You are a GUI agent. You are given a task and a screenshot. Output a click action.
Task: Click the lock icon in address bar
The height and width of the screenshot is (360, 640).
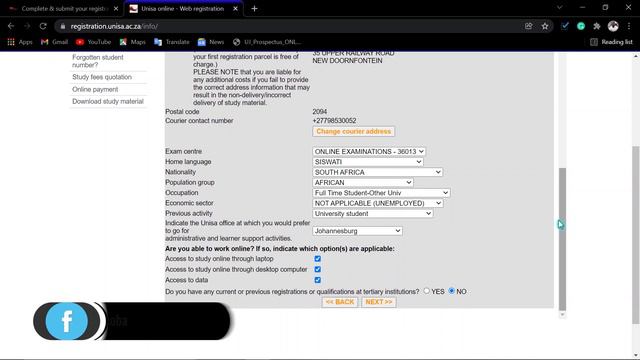pyautogui.click(x=62, y=27)
